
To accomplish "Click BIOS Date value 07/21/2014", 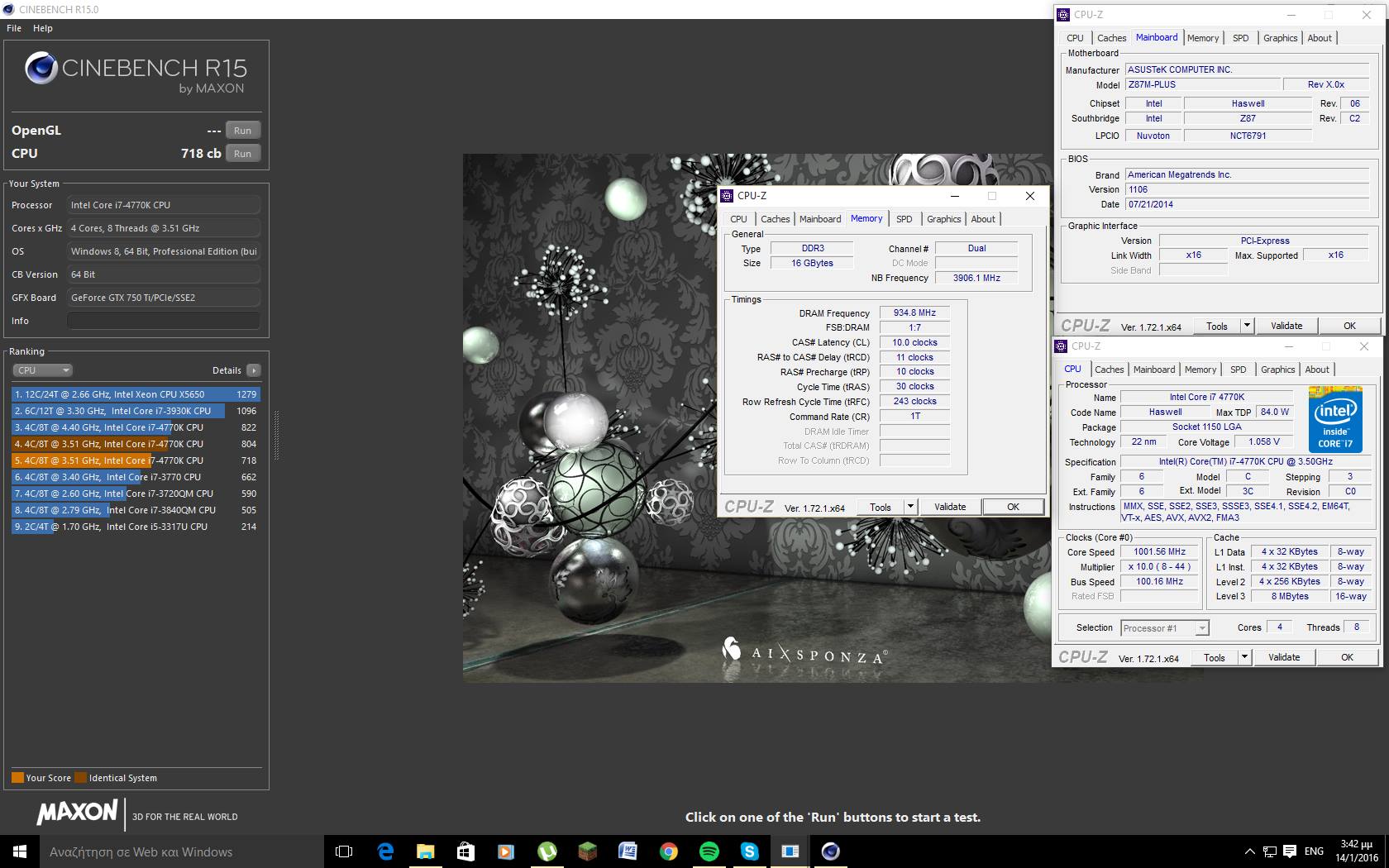I will (x=1248, y=204).
